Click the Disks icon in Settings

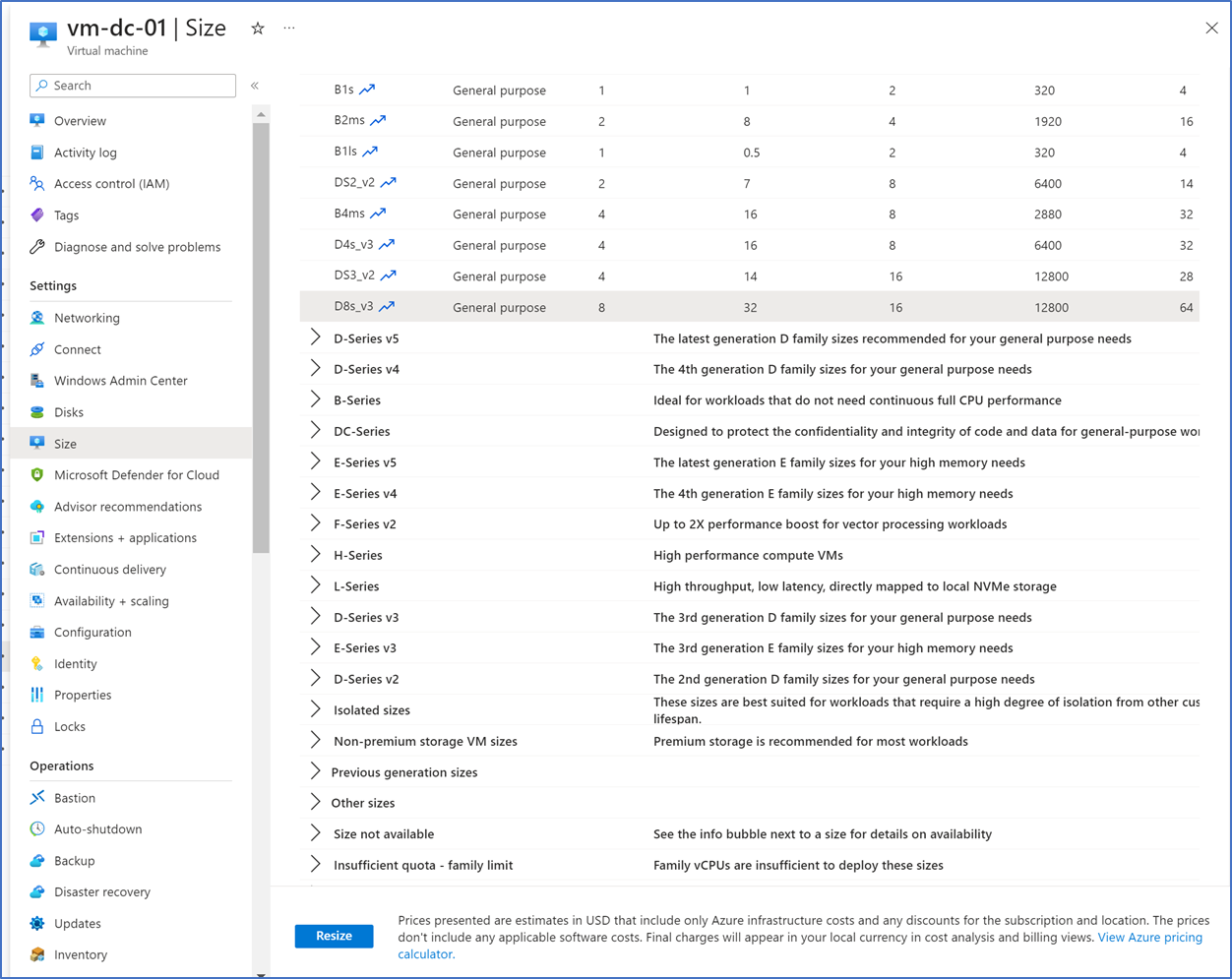(x=37, y=412)
